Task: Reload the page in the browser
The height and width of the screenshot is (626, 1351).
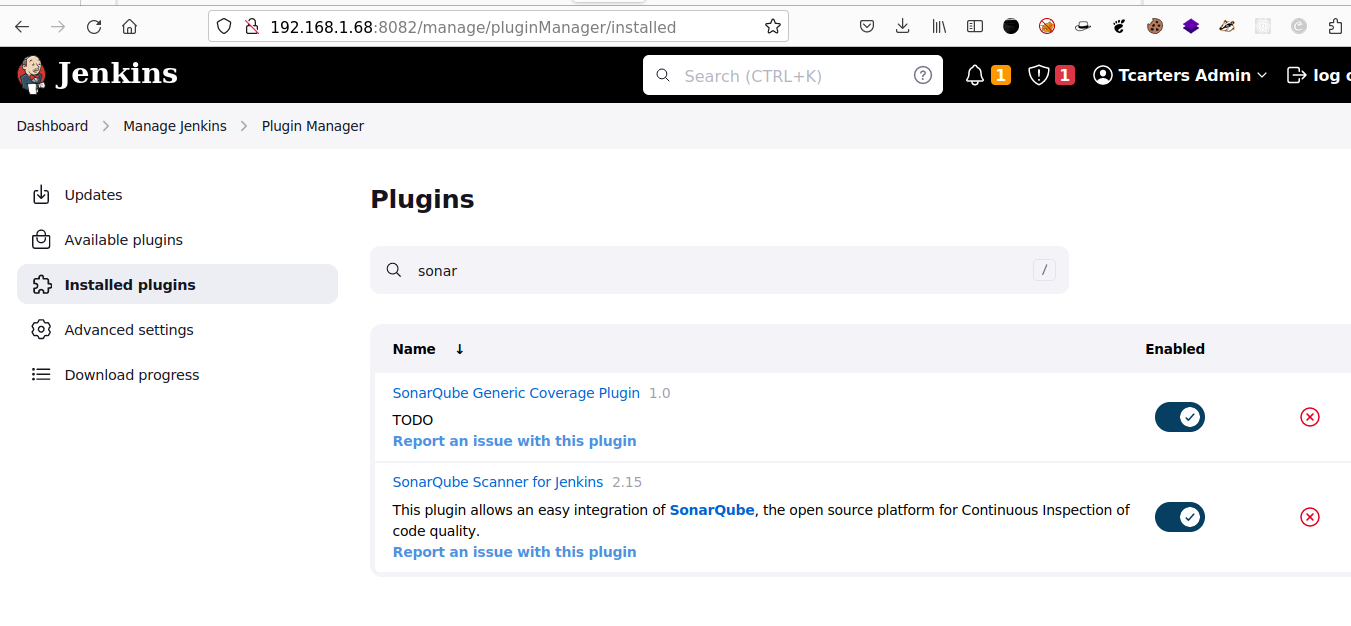Action: click(94, 27)
